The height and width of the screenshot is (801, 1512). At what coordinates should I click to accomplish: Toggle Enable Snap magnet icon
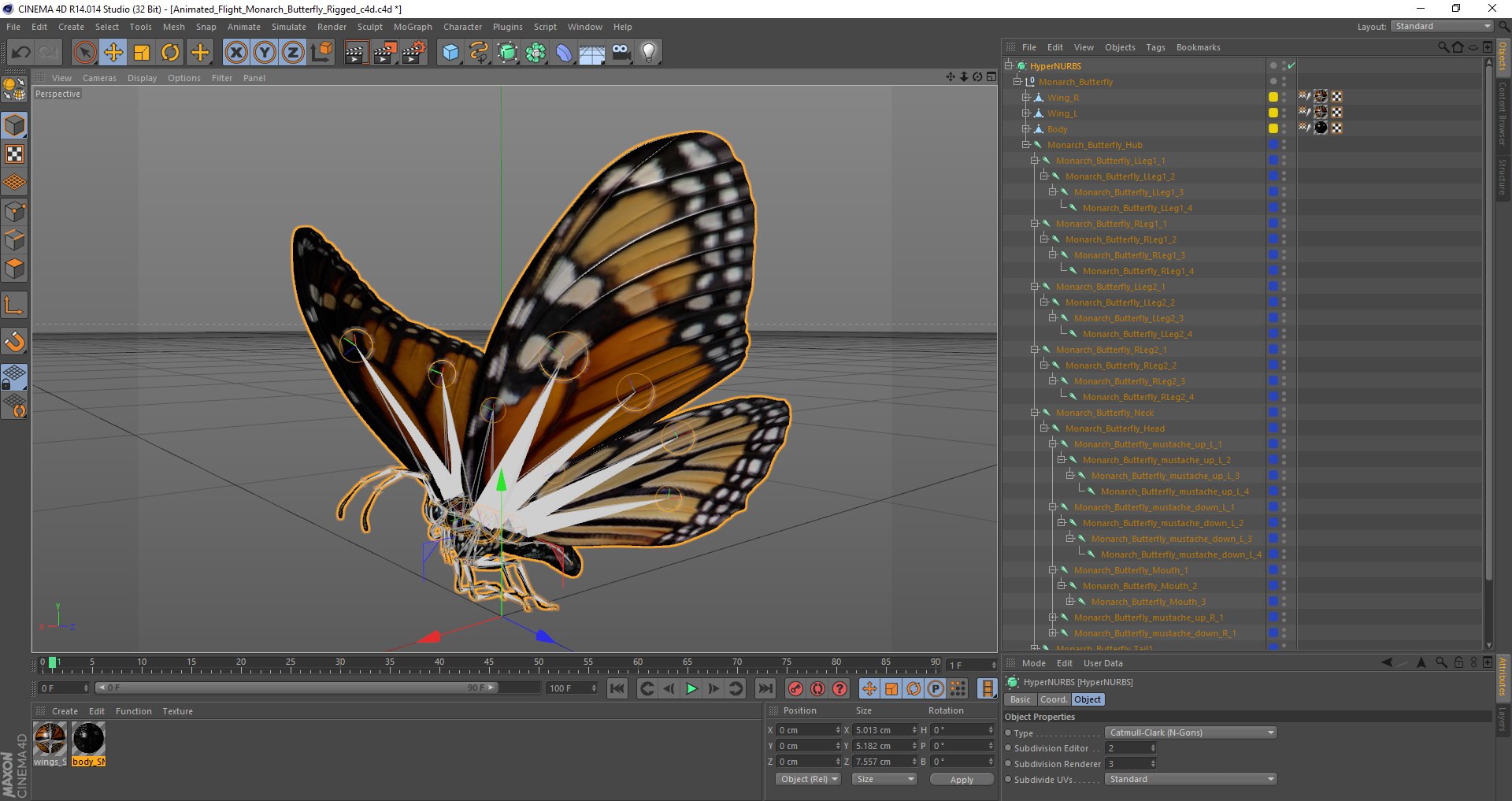(x=14, y=341)
